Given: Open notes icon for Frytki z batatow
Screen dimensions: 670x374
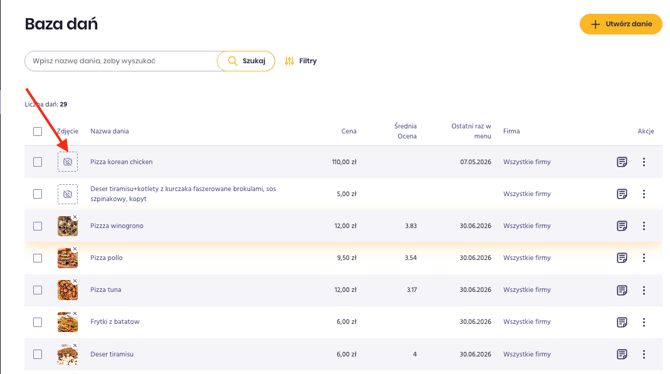Looking at the screenshot, I should click(622, 322).
